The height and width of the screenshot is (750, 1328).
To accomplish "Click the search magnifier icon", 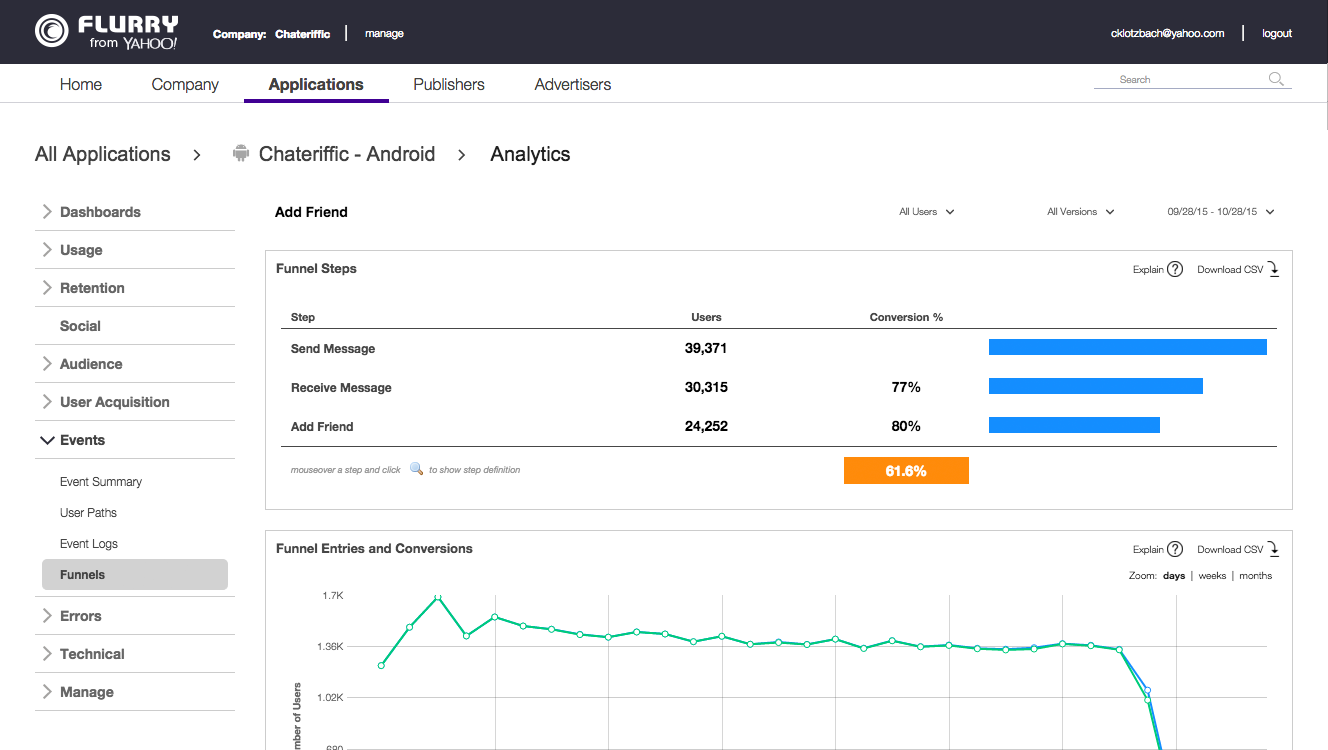I will click(1276, 79).
